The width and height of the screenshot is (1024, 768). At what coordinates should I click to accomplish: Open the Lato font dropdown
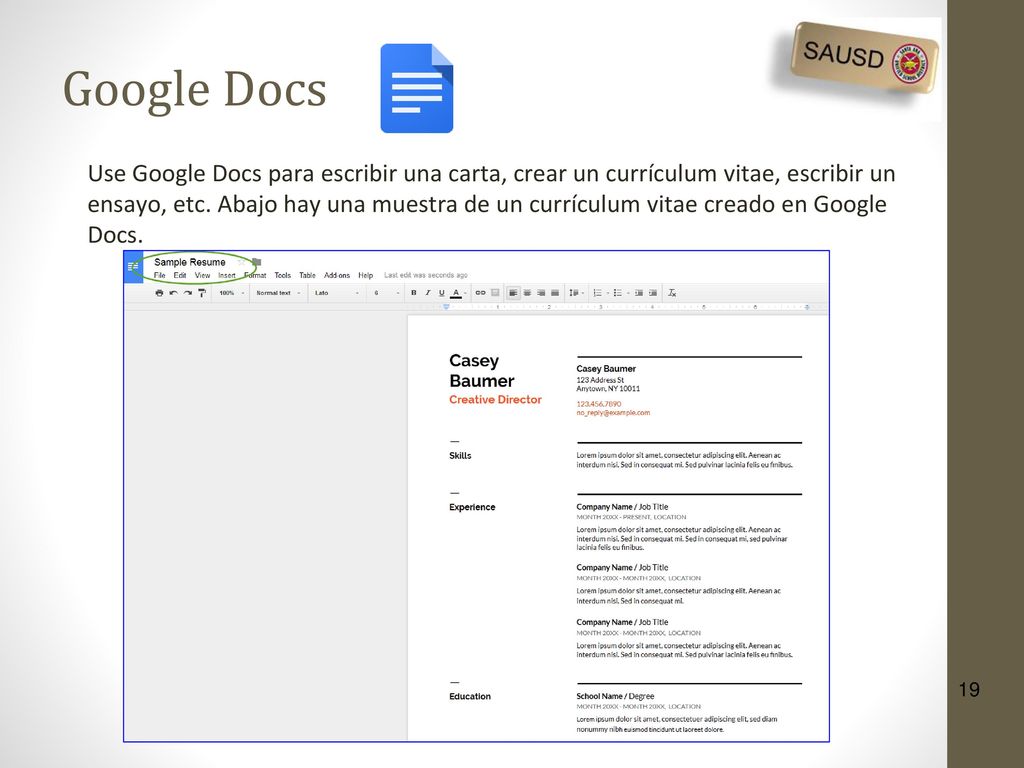336,293
